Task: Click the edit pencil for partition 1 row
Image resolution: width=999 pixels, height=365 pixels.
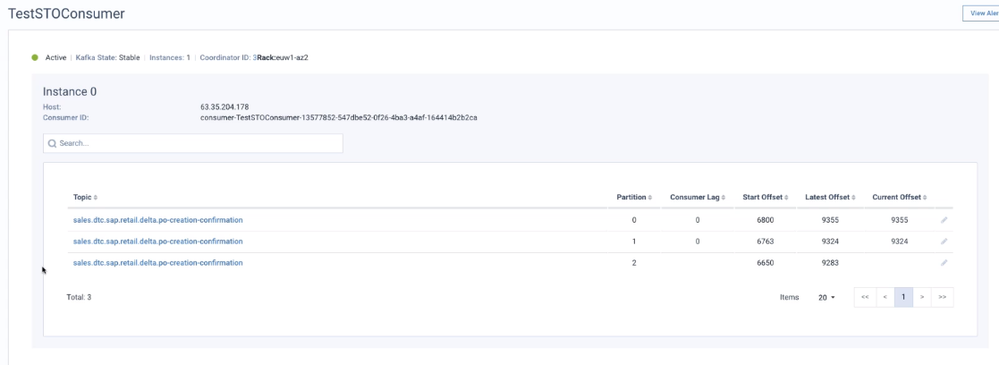Action: point(944,241)
